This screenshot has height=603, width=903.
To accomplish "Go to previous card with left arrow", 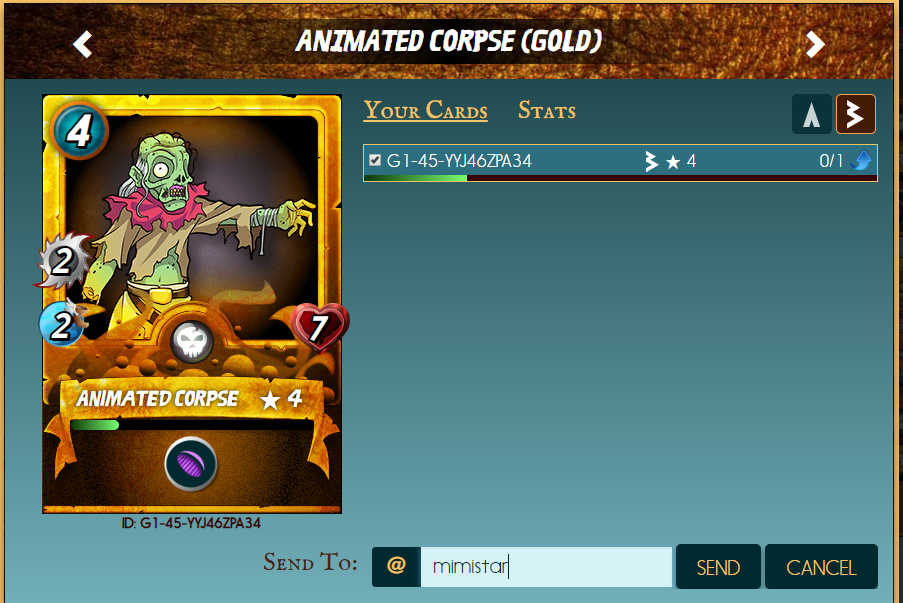I will coord(83,44).
